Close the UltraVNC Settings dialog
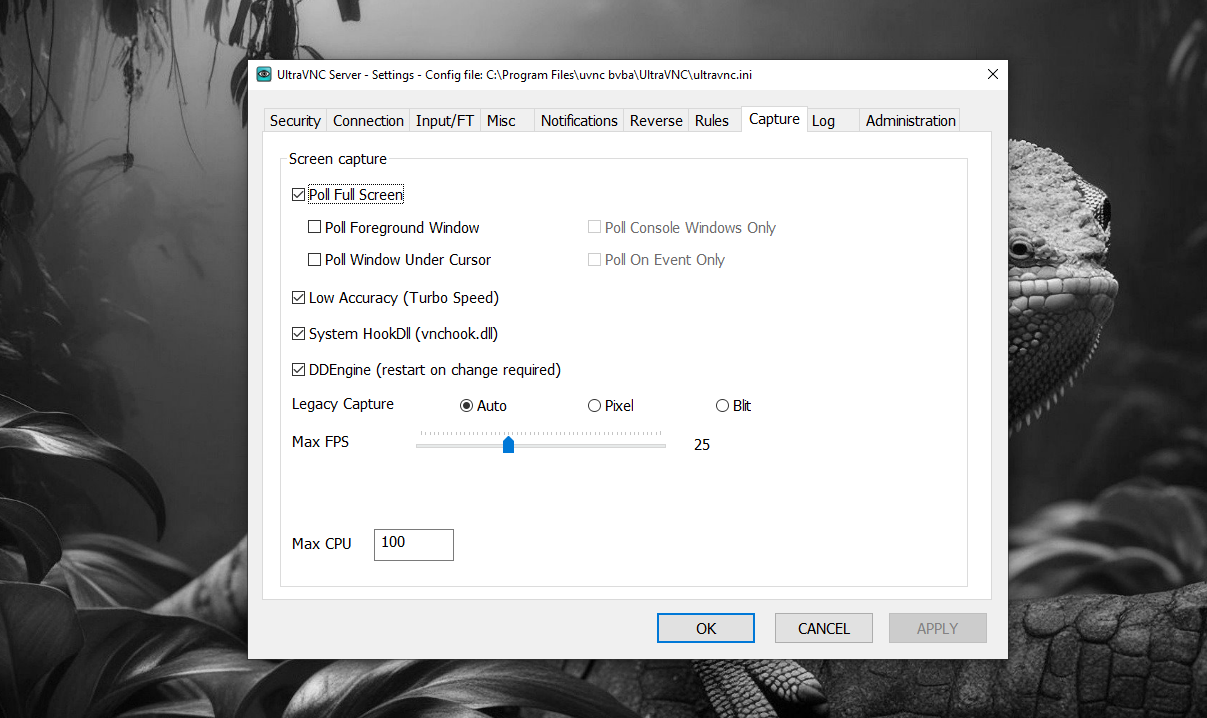The image size is (1207, 718). pos(992,74)
